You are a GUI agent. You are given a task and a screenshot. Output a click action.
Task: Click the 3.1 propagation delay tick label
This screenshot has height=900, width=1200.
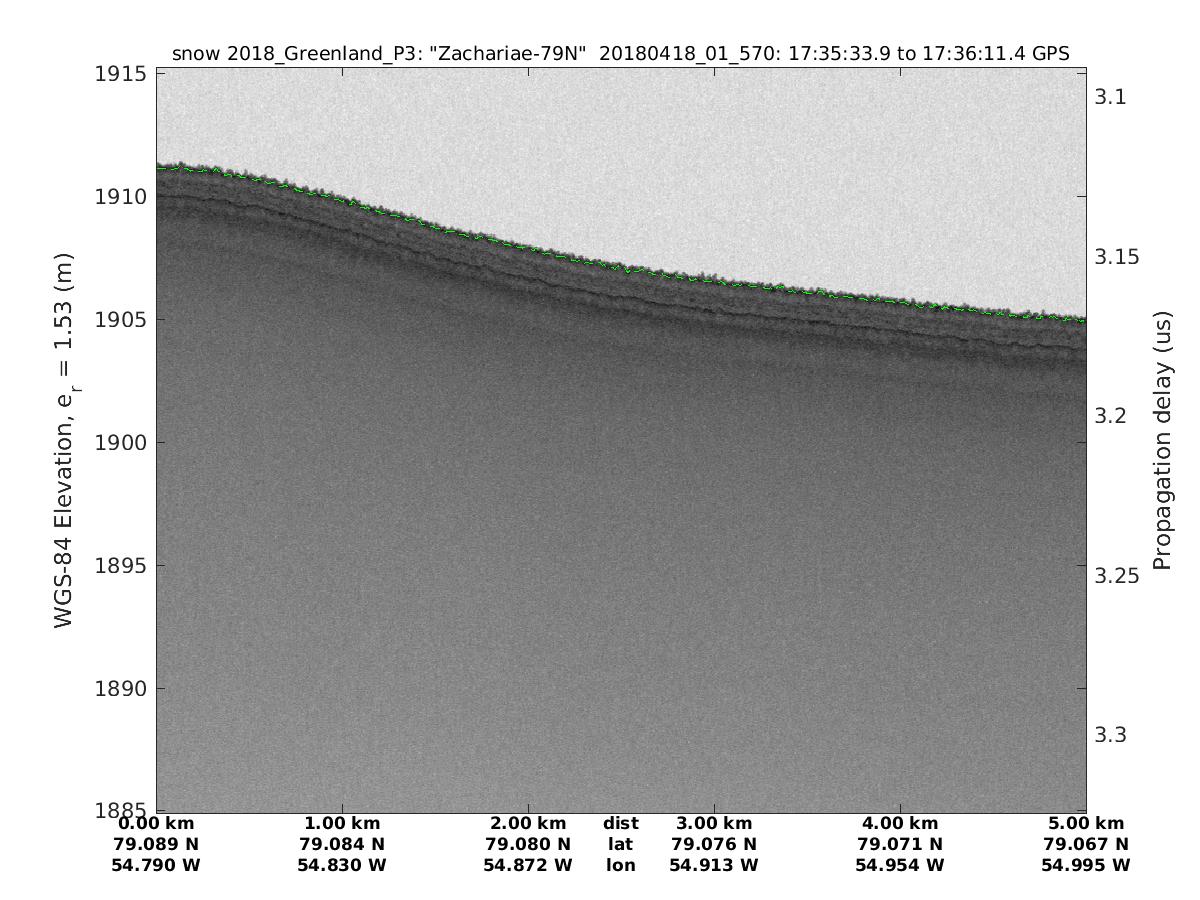(1110, 97)
